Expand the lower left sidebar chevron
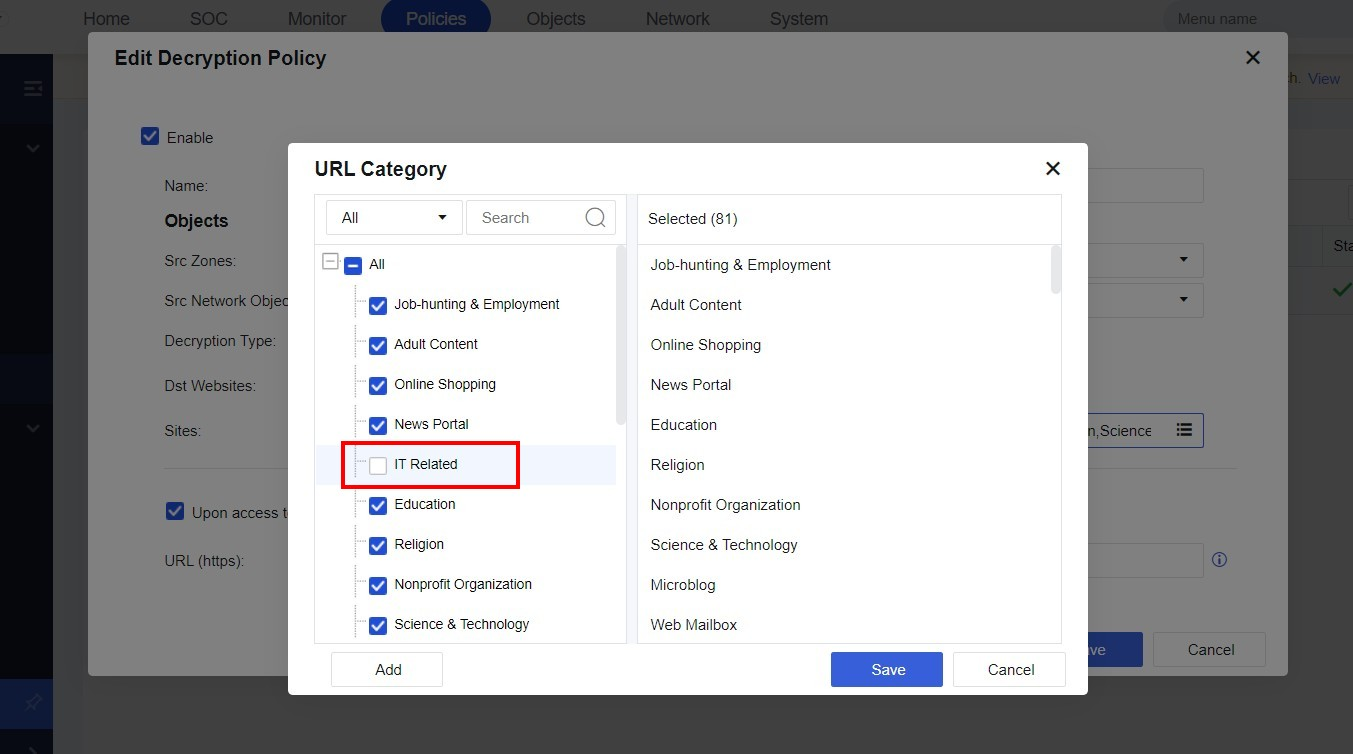 (33, 428)
